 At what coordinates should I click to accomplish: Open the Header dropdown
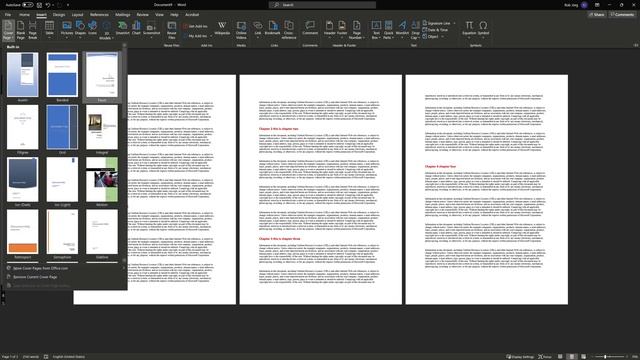click(329, 30)
